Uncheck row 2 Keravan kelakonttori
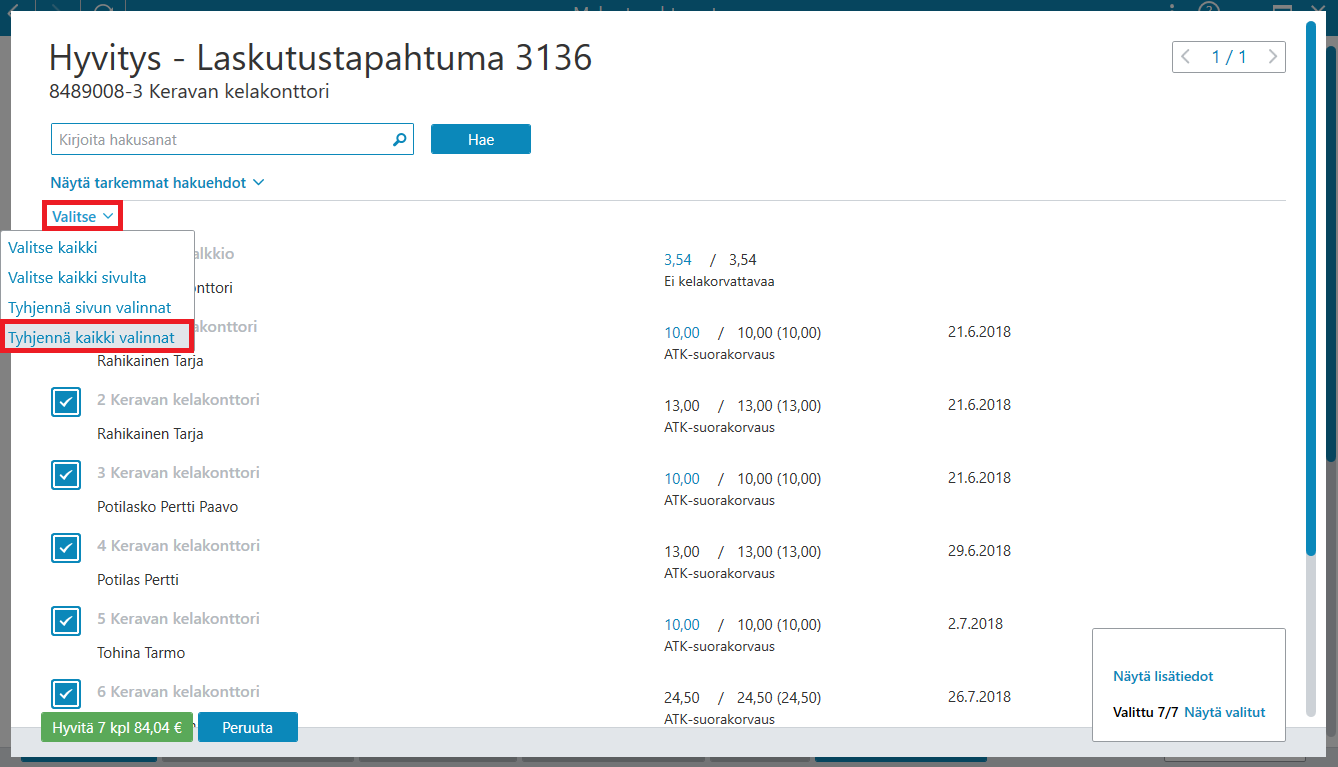 tap(66, 402)
